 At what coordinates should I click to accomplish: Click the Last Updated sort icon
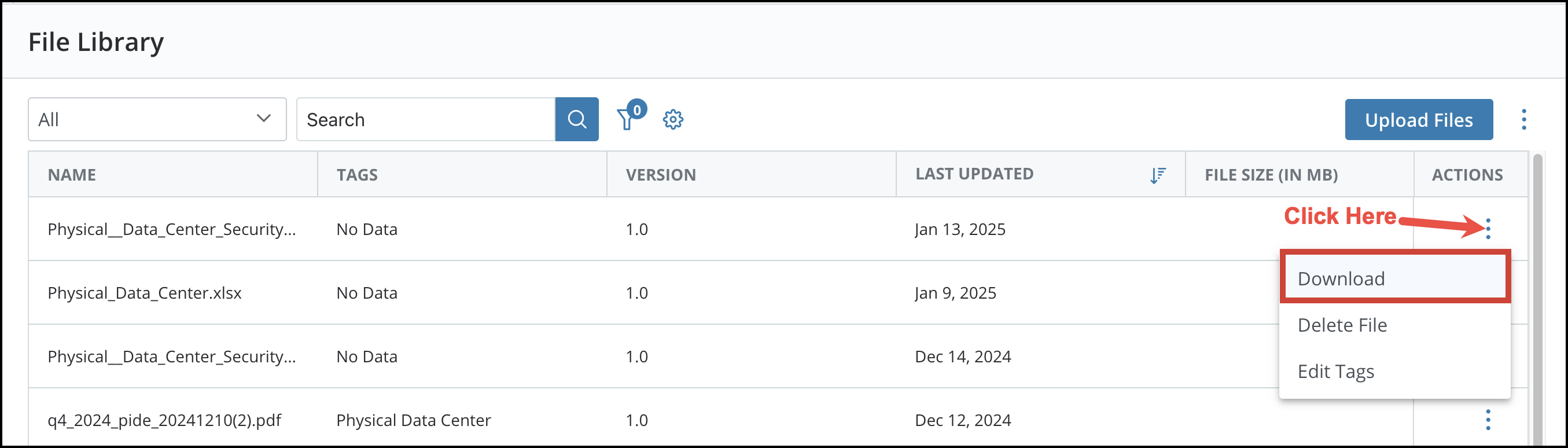pyautogui.click(x=1158, y=175)
